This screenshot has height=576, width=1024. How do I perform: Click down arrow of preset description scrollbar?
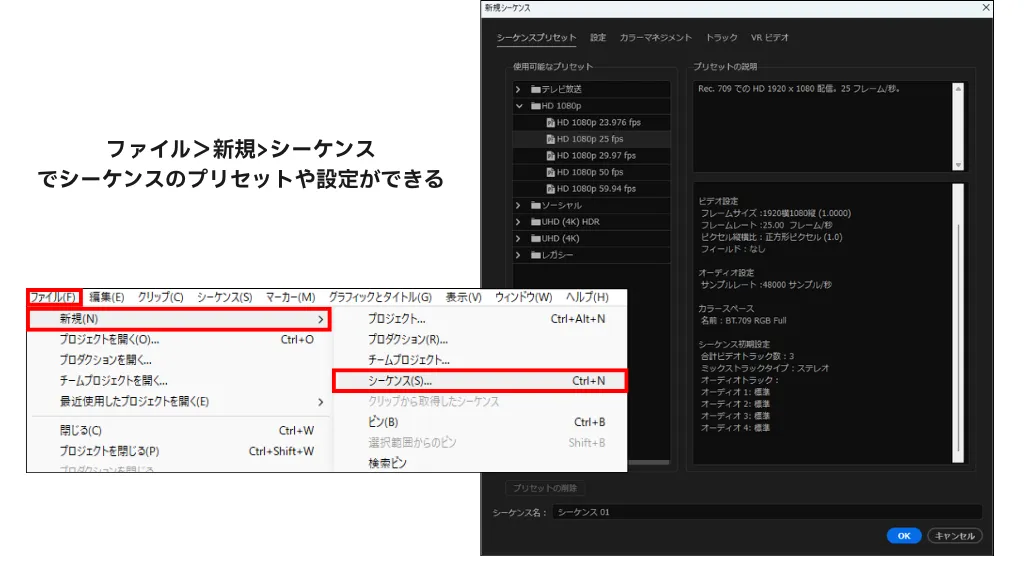click(958, 165)
